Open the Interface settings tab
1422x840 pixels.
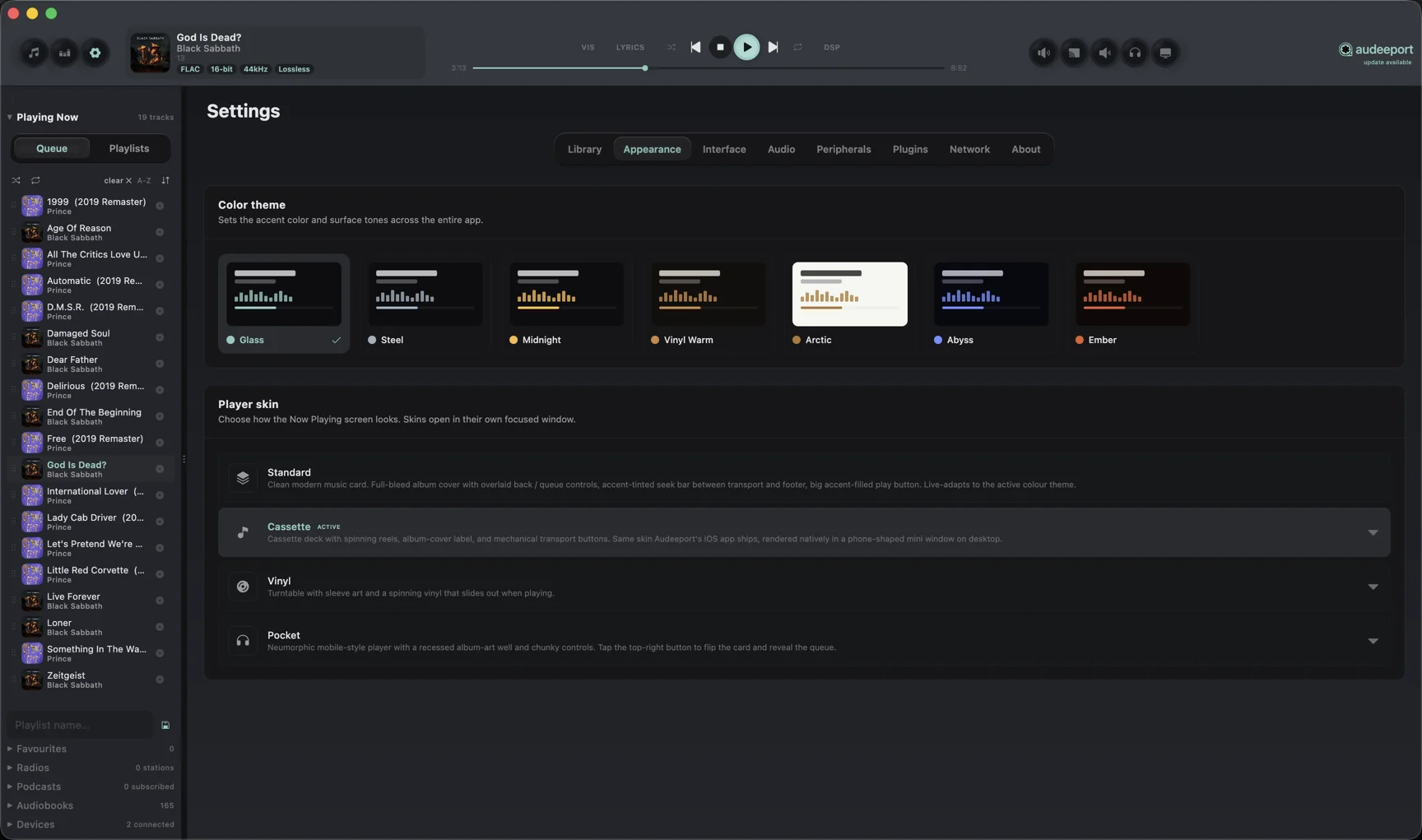pos(724,150)
